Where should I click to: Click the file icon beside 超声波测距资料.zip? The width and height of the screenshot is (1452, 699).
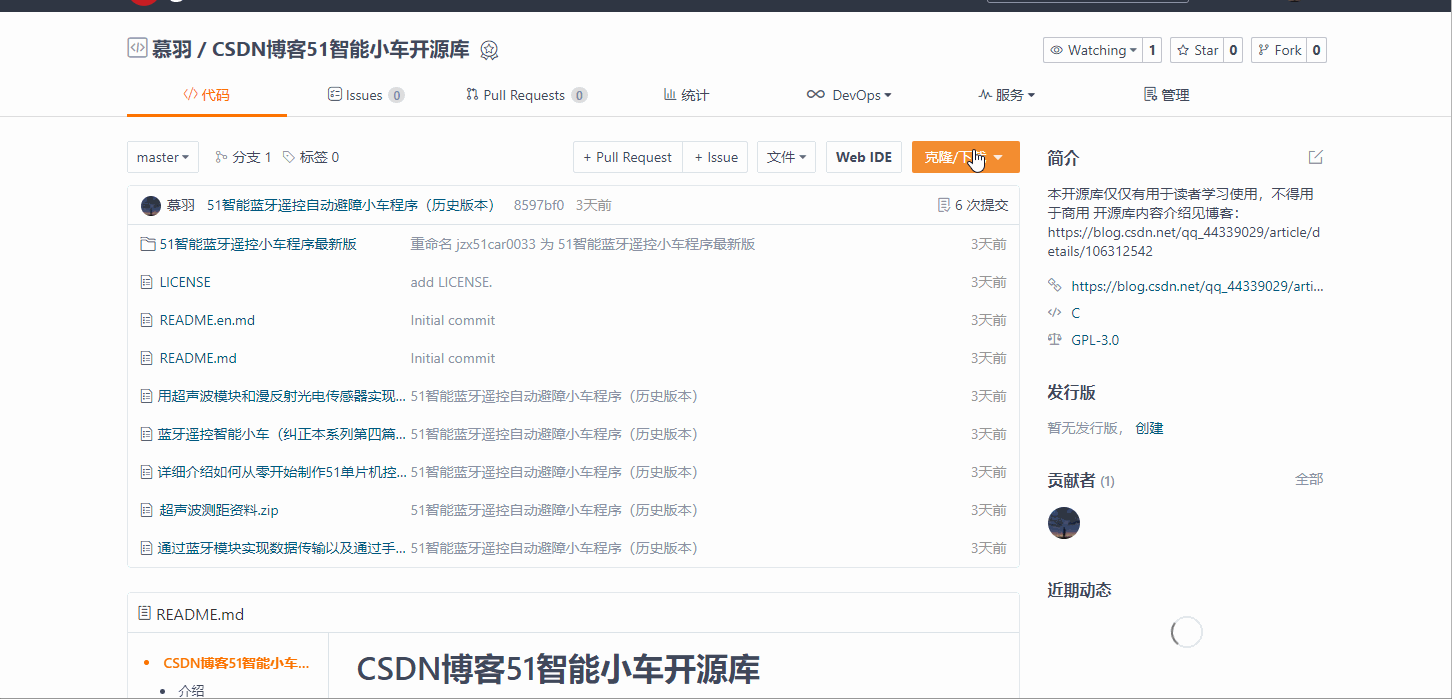147,510
